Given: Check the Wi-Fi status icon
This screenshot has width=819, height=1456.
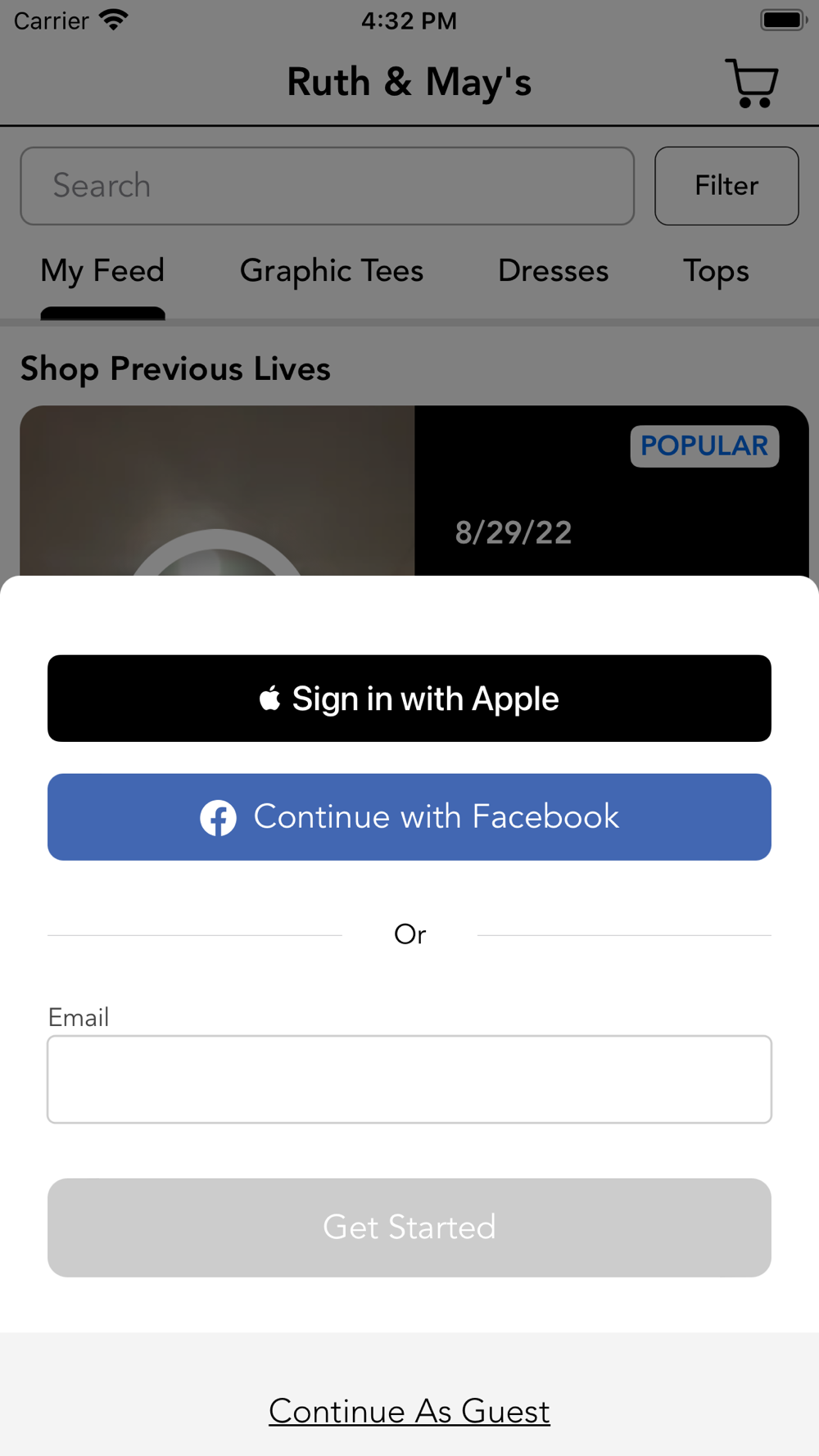Looking at the screenshot, I should 113,20.
